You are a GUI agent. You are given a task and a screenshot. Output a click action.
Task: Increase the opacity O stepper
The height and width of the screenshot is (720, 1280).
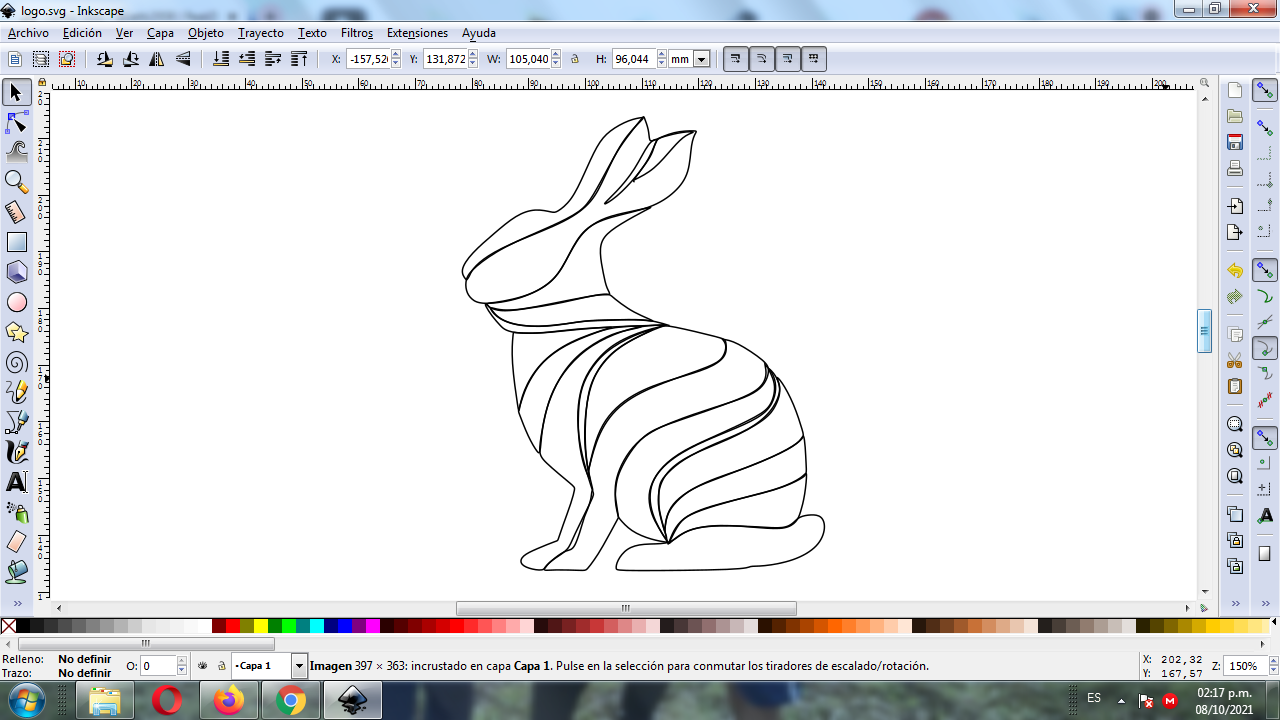[182, 661]
